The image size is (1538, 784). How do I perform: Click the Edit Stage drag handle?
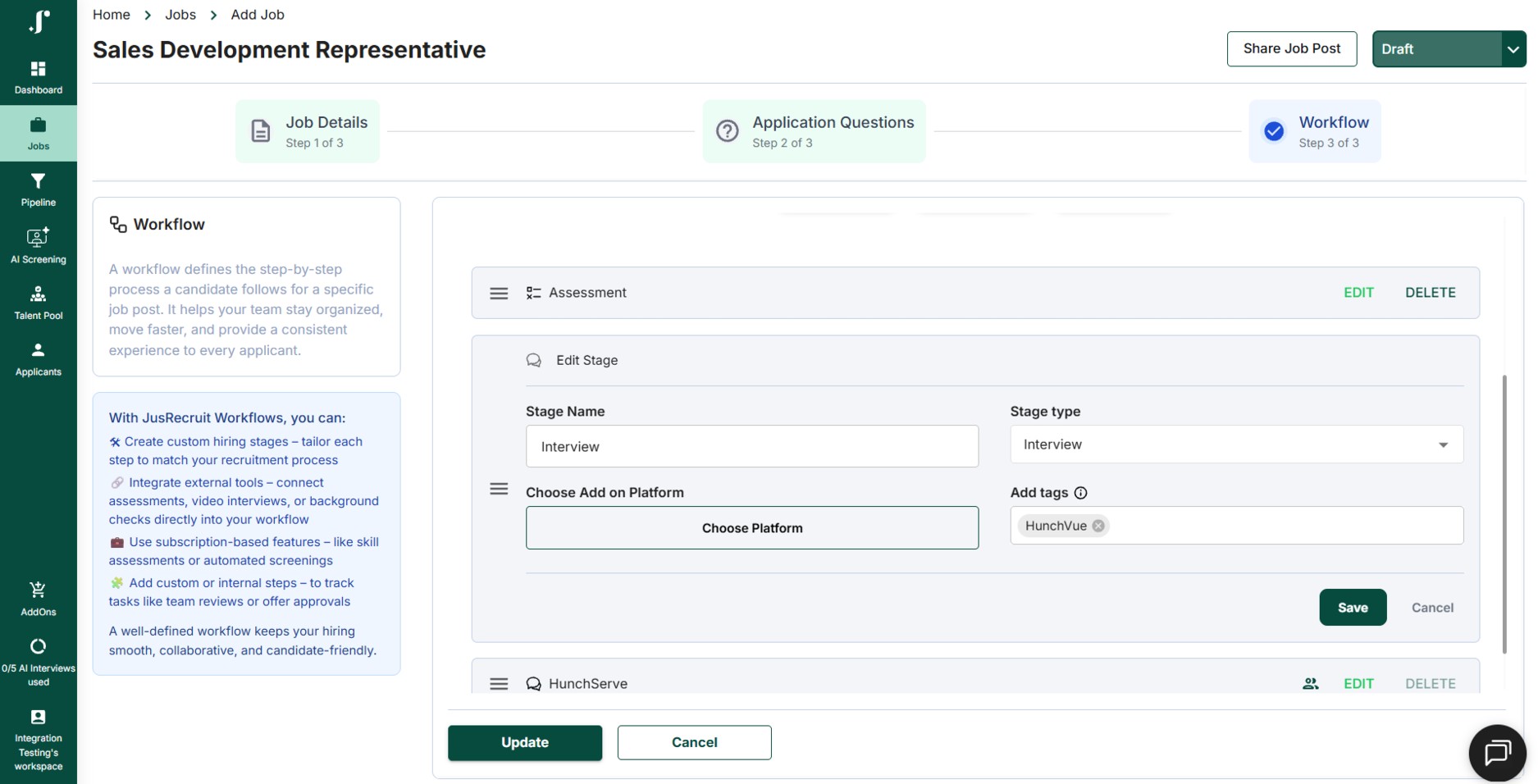point(499,489)
